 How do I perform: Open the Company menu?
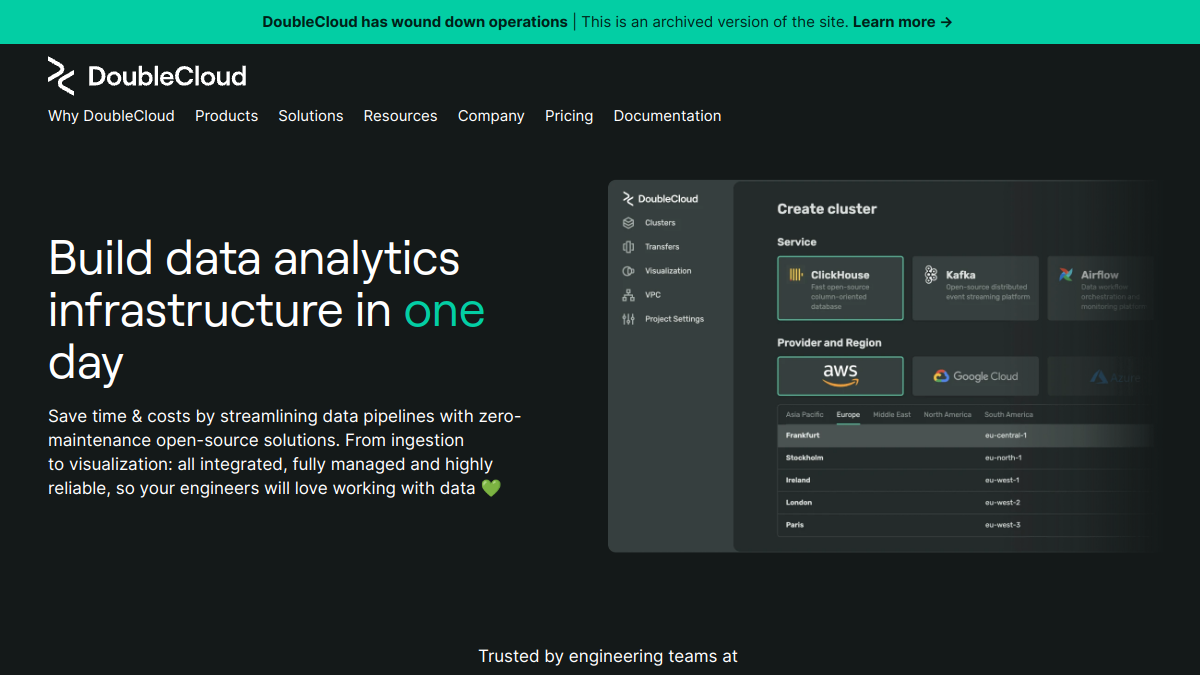click(491, 116)
